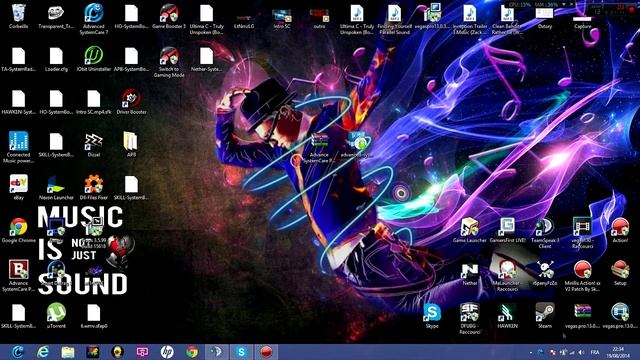The image size is (640, 360).
Task: Click the red record button overlay
Action: click(632, 10)
